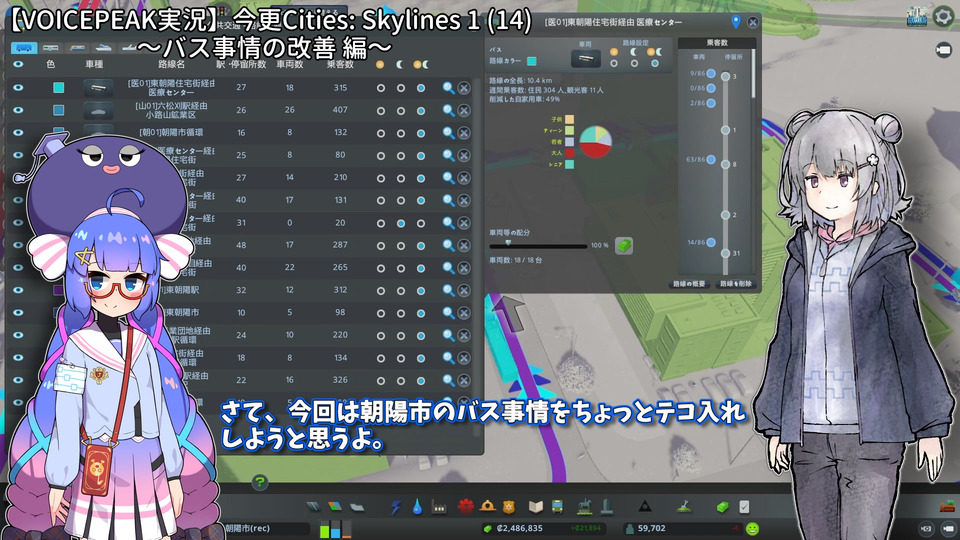This screenshot has height=540, width=960.
Task: Open the Economy money panel
Action: tap(722, 507)
